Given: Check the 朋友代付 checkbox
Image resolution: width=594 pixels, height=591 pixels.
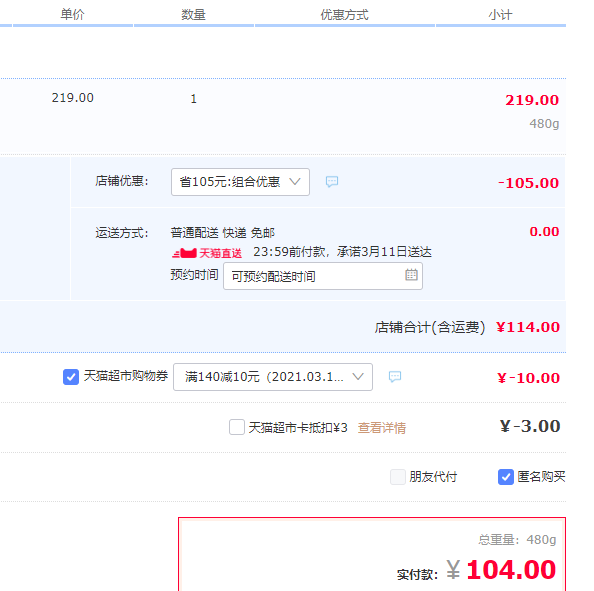Looking at the screenshot, I should click(398, 477).
